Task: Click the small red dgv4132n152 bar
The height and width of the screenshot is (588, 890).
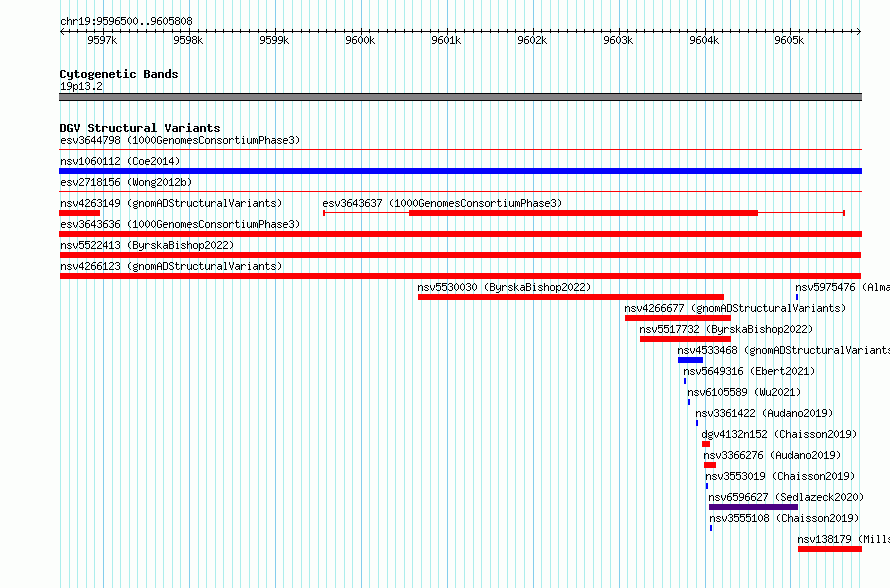Action: pyautogui.click(x=706, y=444)
